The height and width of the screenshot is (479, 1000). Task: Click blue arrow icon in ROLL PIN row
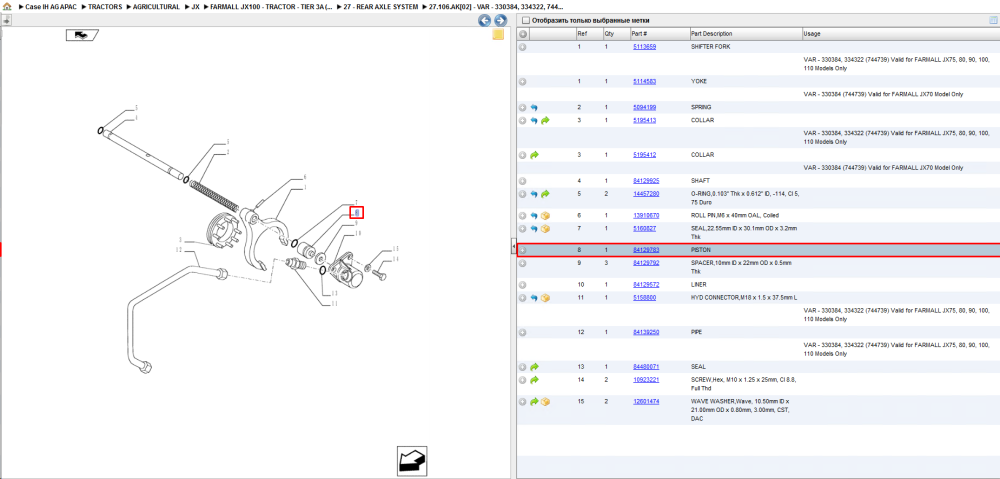point(534,216)
